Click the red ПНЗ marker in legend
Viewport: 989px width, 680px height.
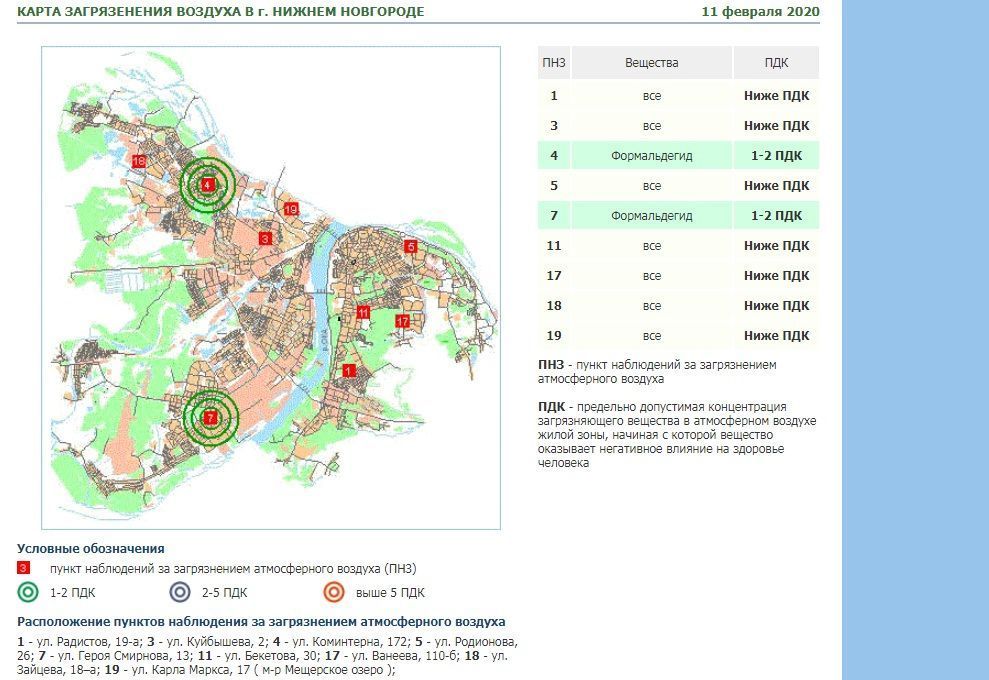[24, 567]
